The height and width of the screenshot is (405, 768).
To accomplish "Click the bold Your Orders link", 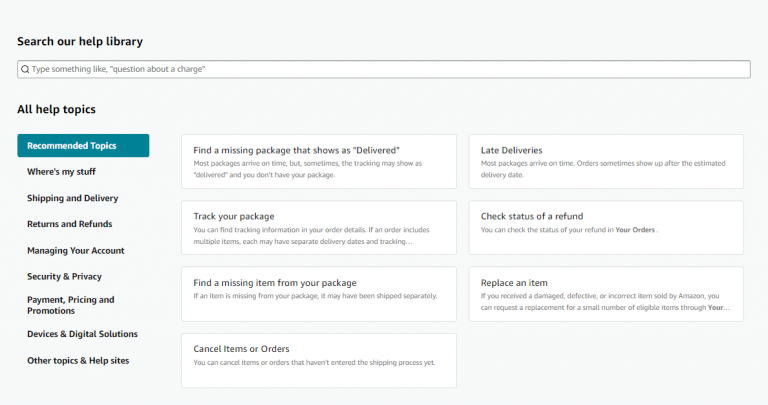I will 635,230.
